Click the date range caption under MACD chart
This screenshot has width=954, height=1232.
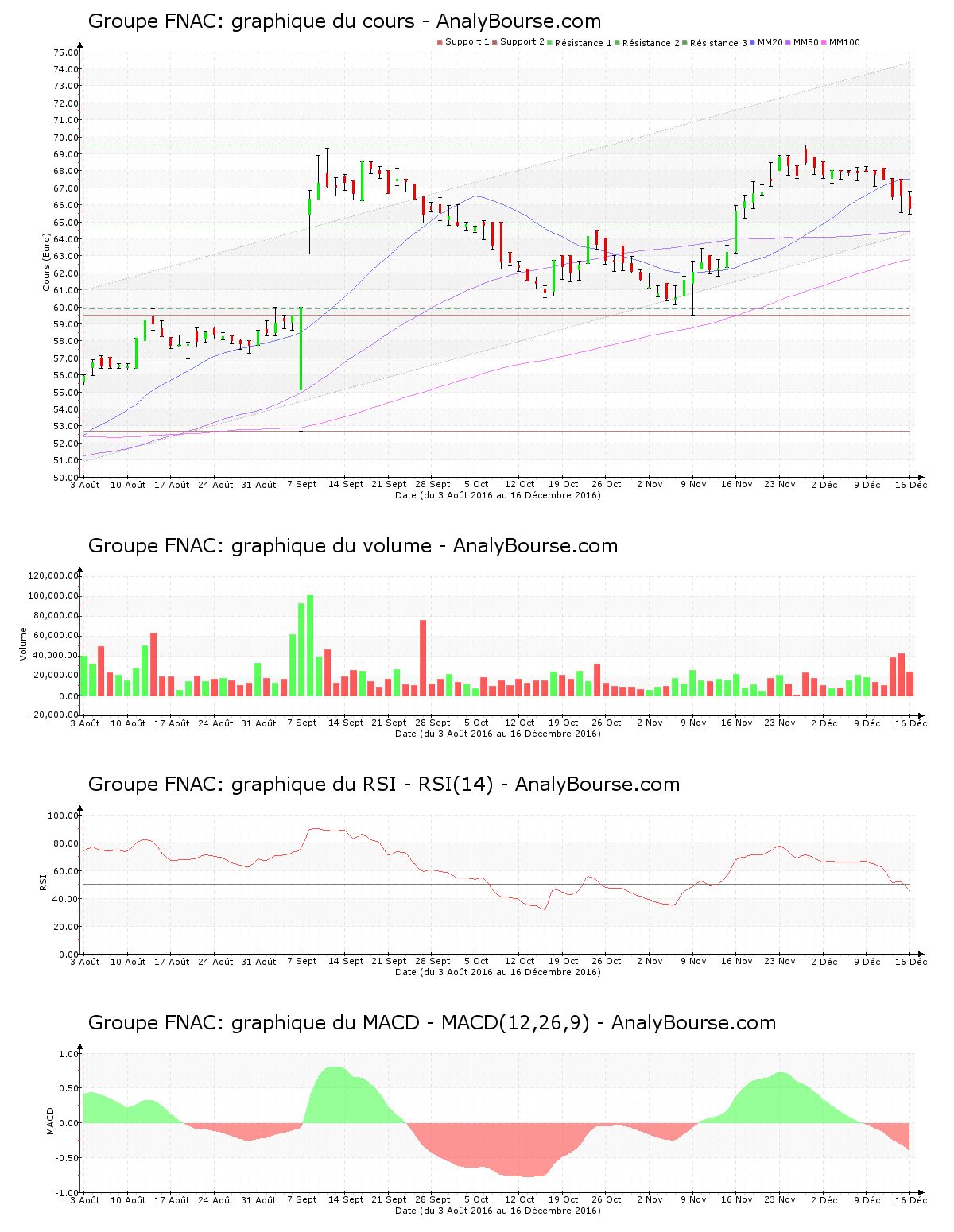498,1211
